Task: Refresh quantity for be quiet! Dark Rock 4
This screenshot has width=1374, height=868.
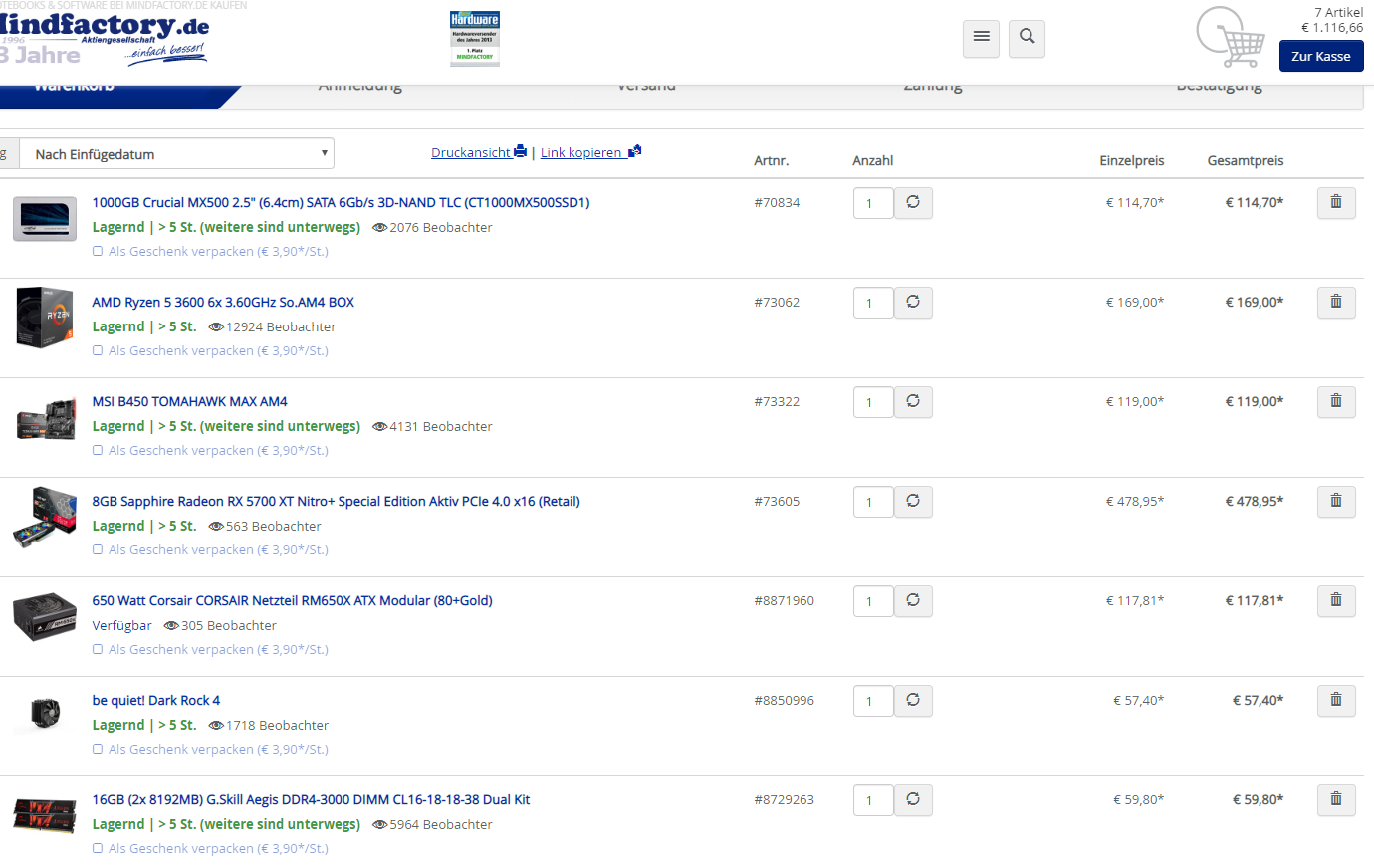Action: coord(913,700)
